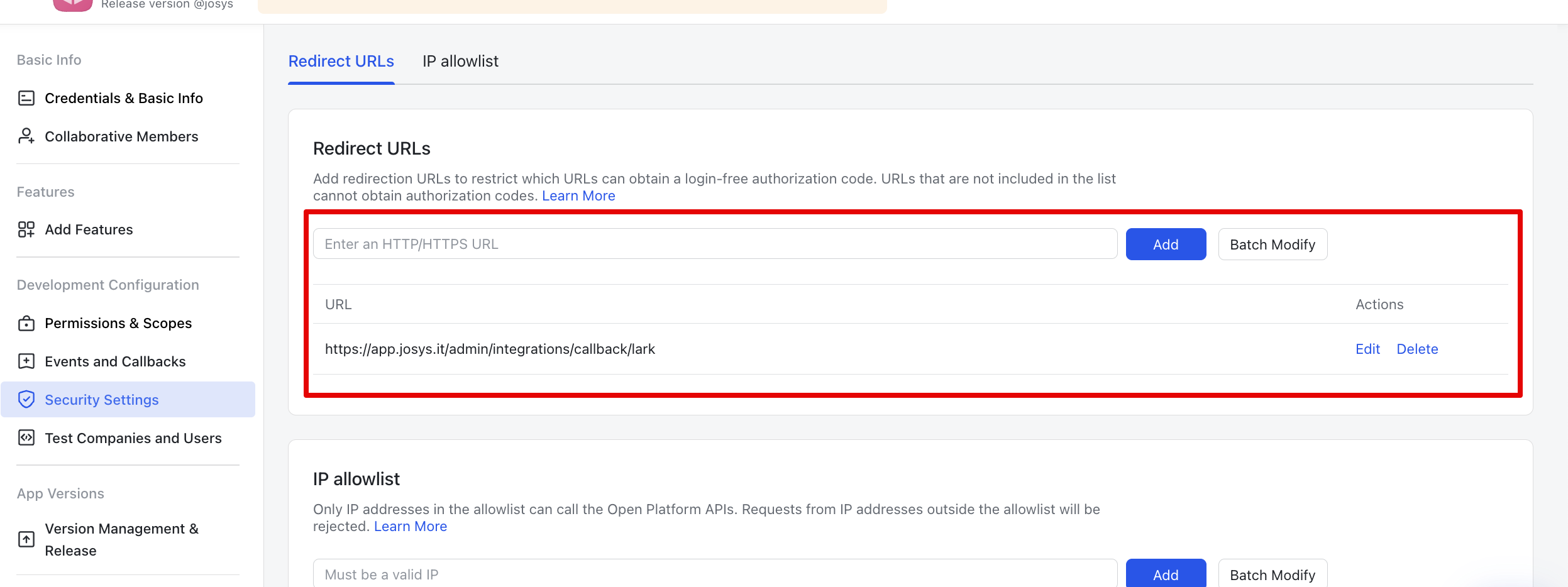Open Learn More link under IP allowlist

coord(411,527)
